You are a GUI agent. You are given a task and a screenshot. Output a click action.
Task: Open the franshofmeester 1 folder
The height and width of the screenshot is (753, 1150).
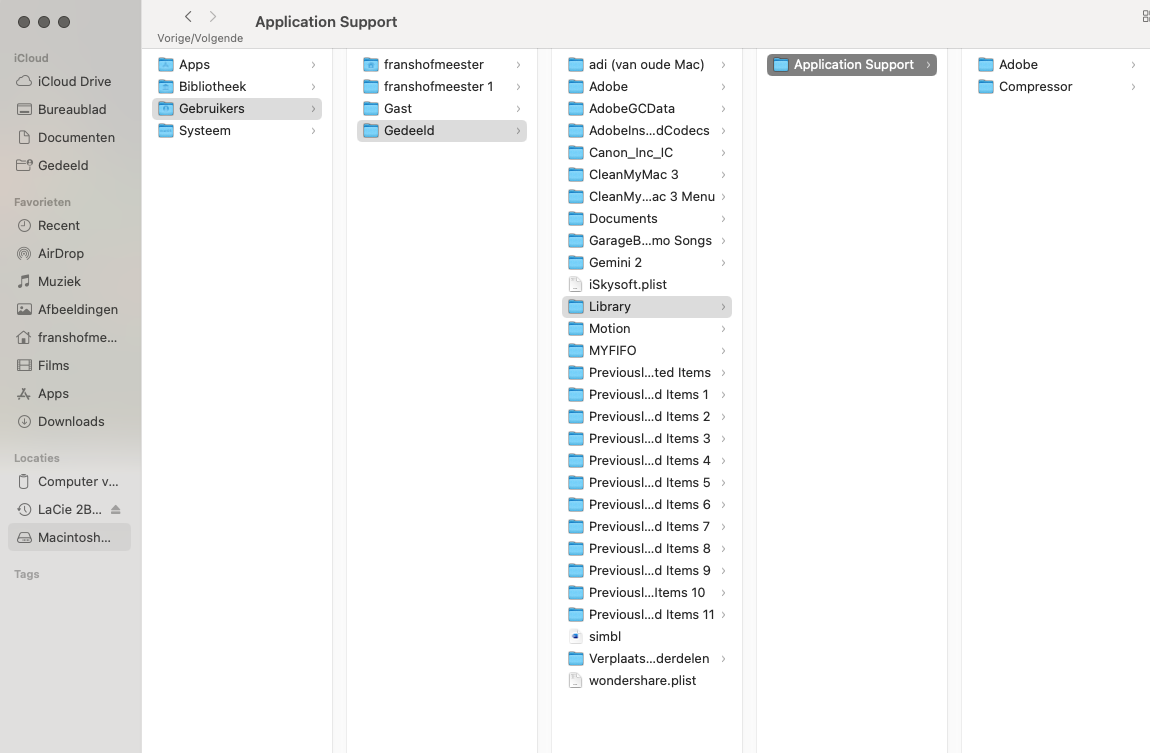click(442, 87)
